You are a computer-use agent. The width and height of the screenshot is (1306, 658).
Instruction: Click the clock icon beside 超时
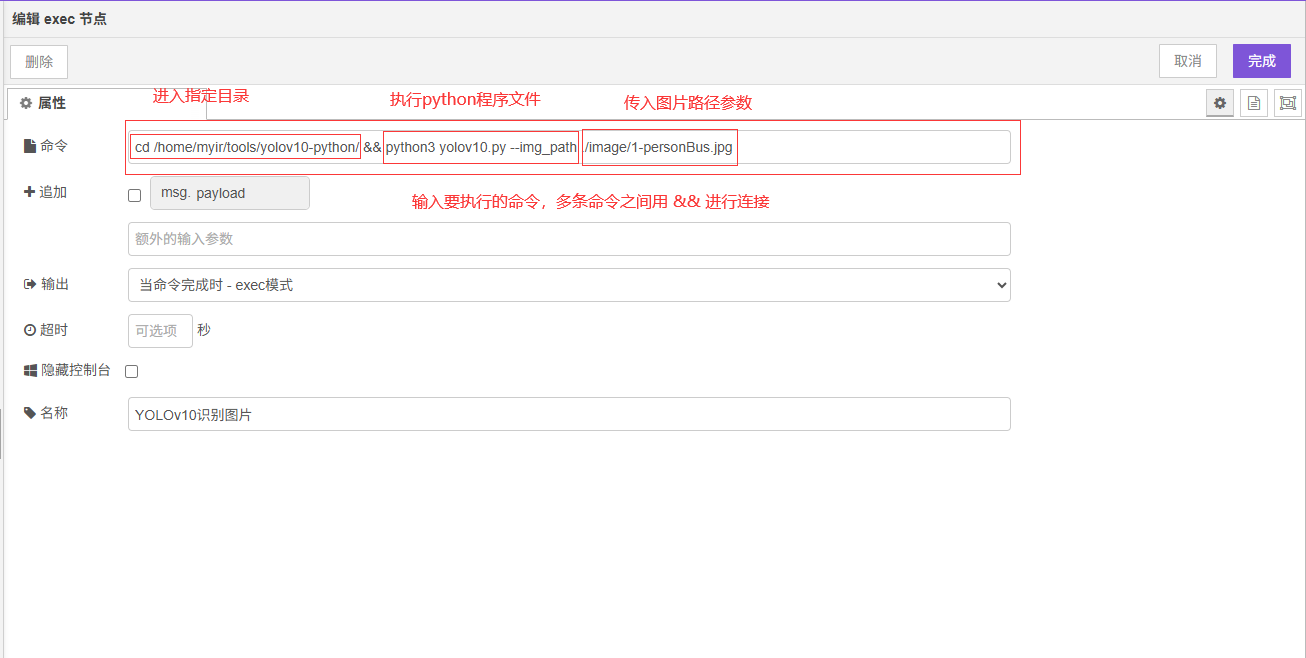click(30, 330)
